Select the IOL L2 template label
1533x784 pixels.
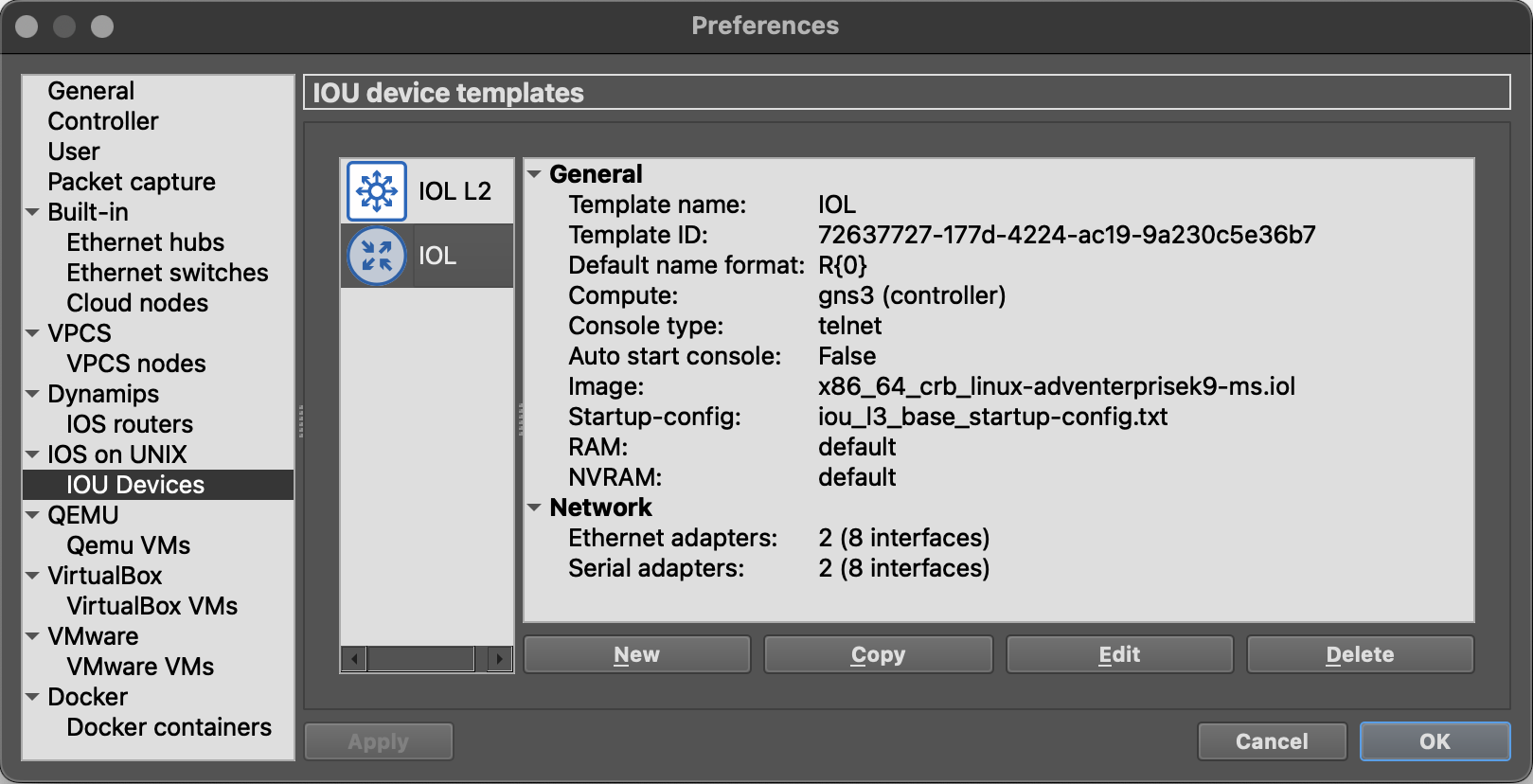coord(455,191)
